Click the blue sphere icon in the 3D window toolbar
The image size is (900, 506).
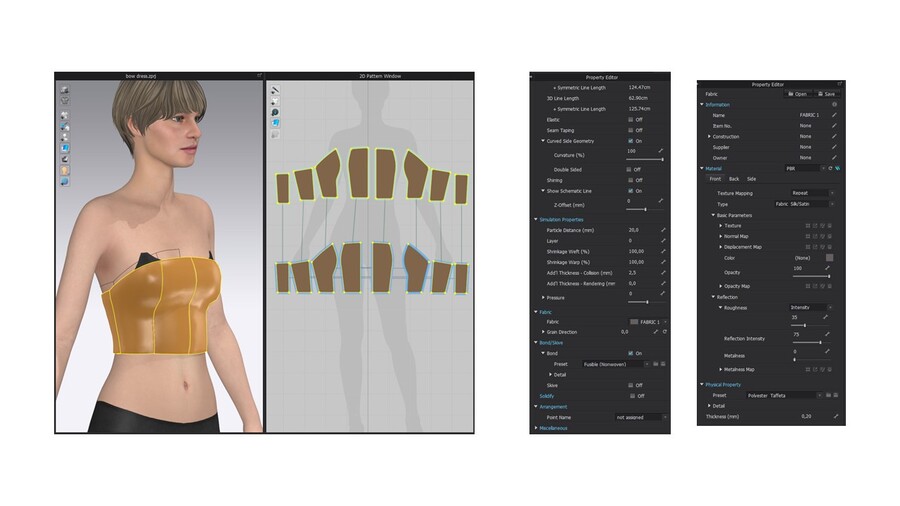tap(65, 181)
